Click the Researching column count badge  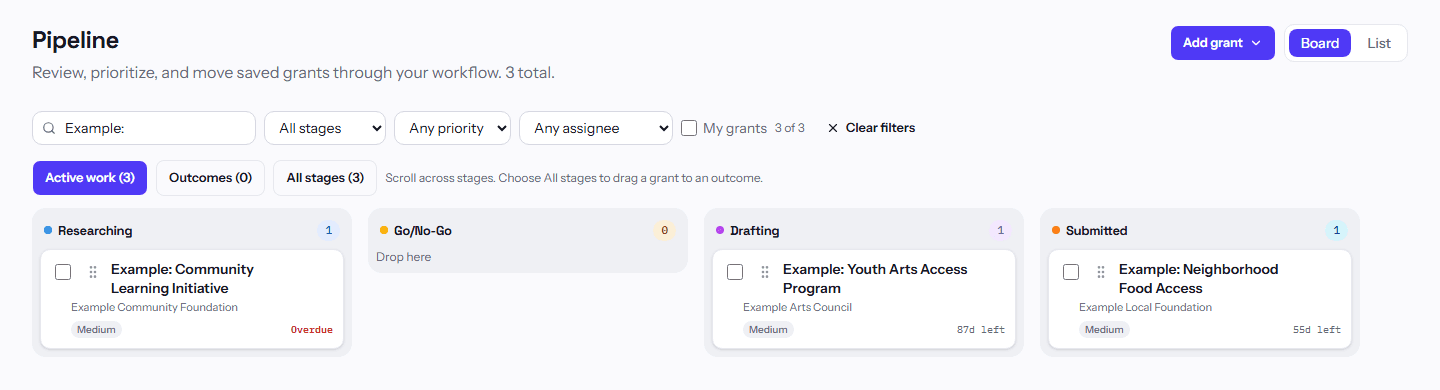[x=328, y=231]
